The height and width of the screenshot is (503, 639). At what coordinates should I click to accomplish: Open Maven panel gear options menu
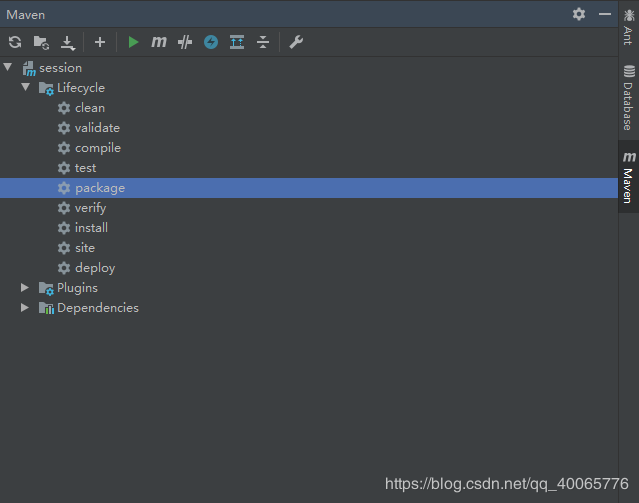[x=579, y=14]
